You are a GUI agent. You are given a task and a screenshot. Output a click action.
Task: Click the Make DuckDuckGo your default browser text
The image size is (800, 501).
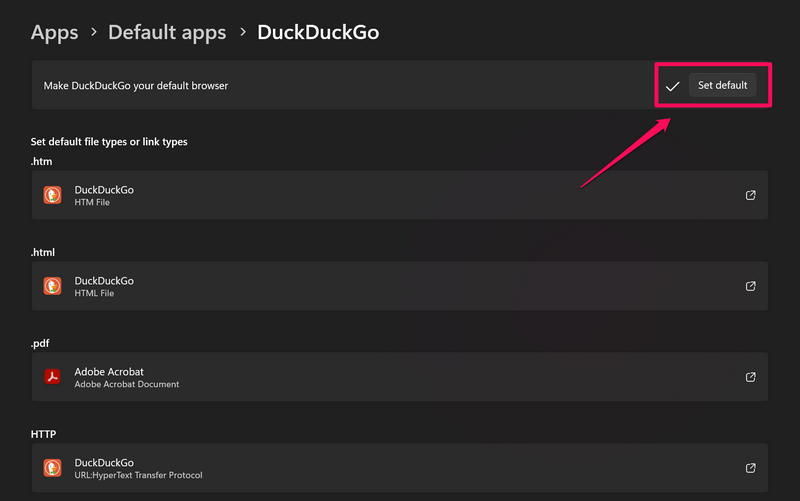(x=136, y=86)
